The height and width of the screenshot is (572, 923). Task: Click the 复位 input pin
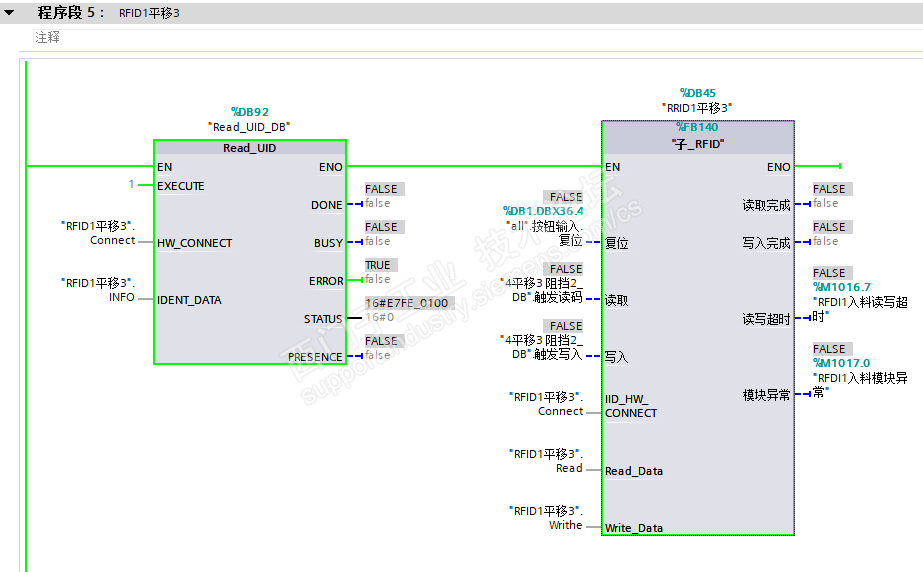(x=616, y=243)
